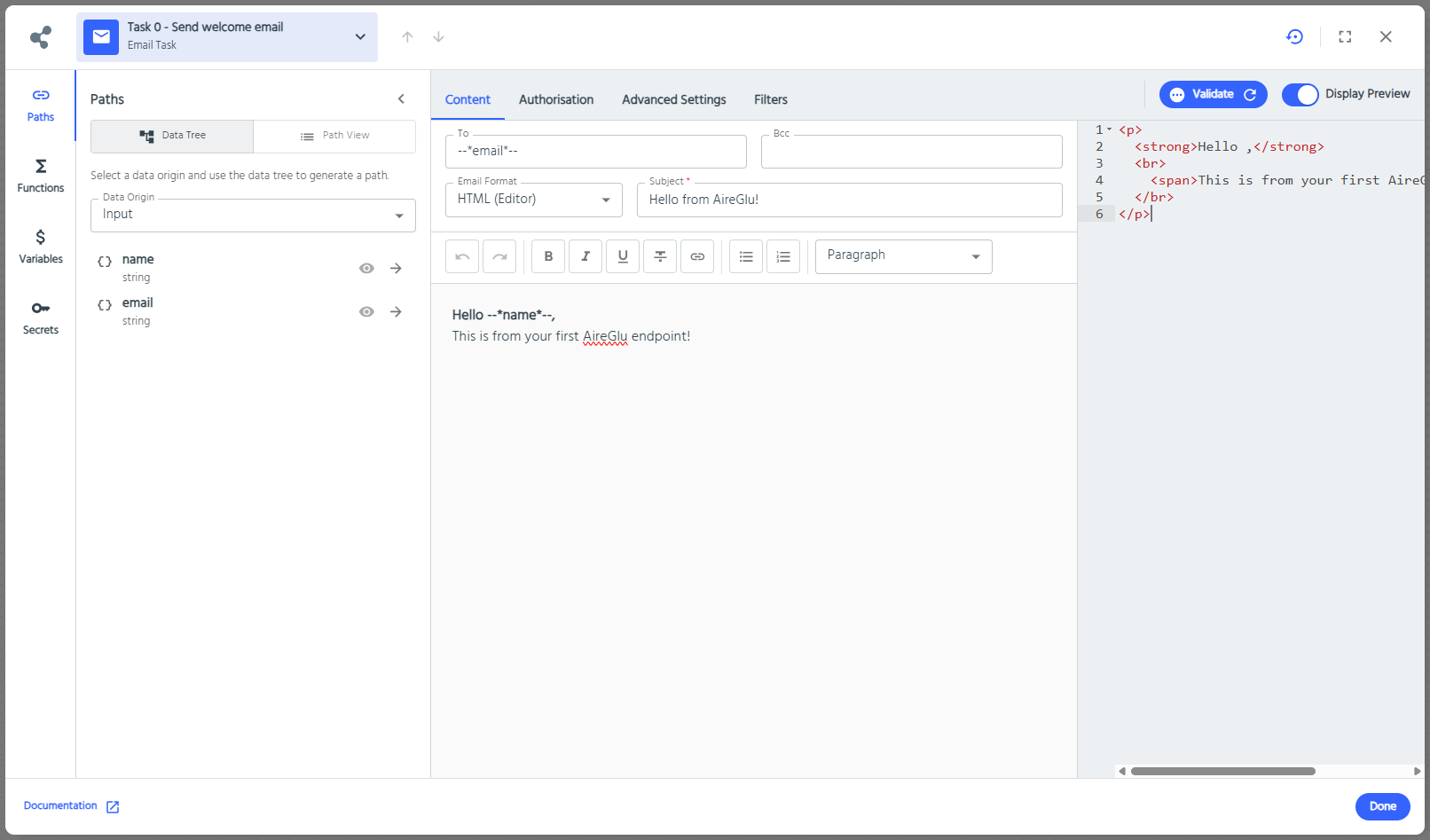This screenshot has width=1430, height=840.
Task: Click the code preview horizontal scrollbar
Action: (x=1223, y=771)
